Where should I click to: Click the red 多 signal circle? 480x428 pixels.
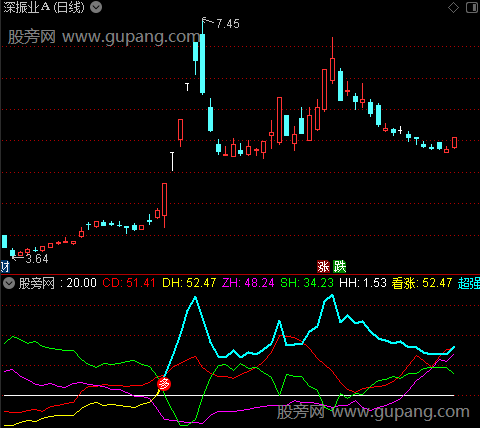[x=164, y=384]
